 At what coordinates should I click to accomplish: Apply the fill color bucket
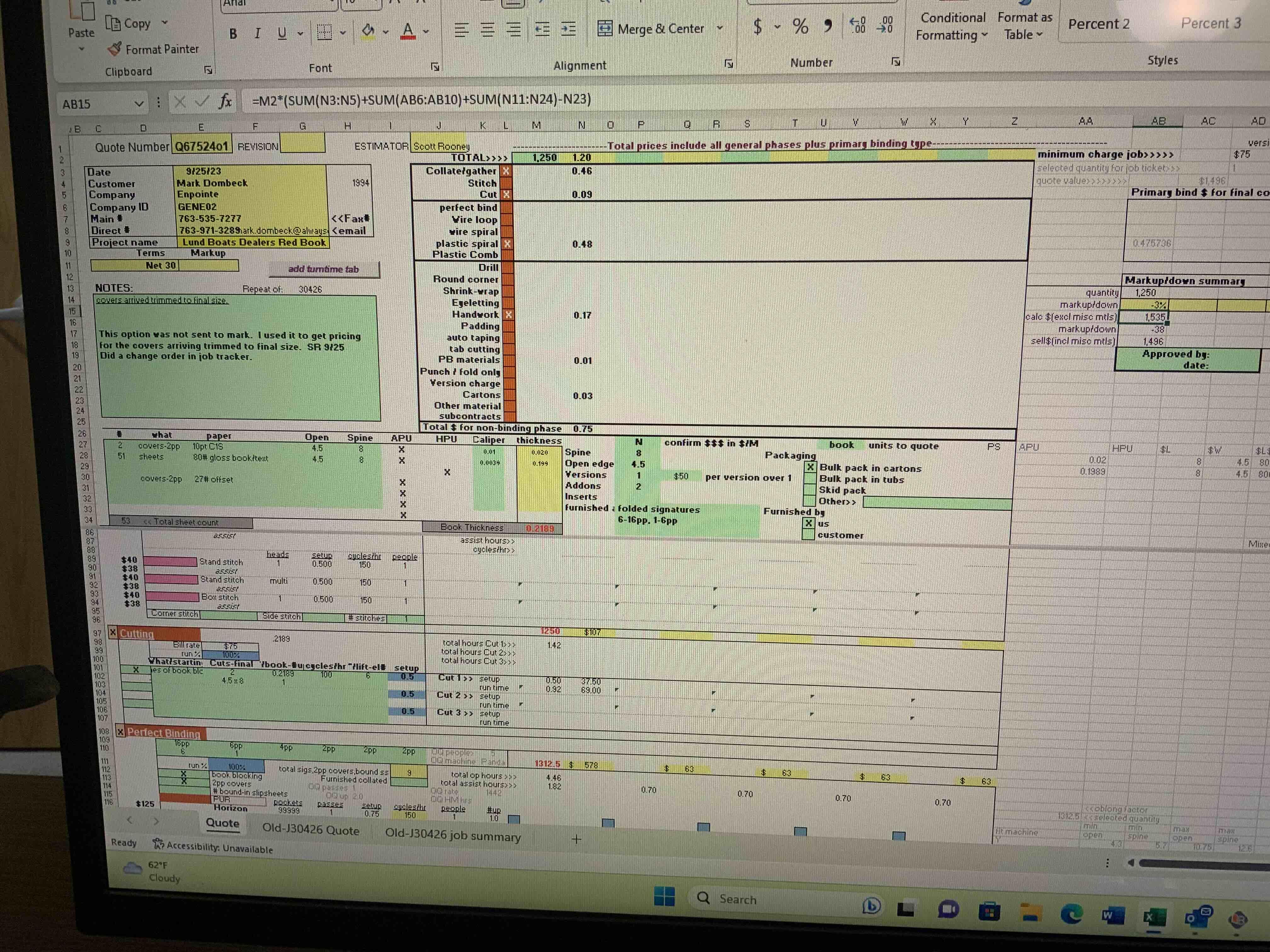click(x=368, y=31)
